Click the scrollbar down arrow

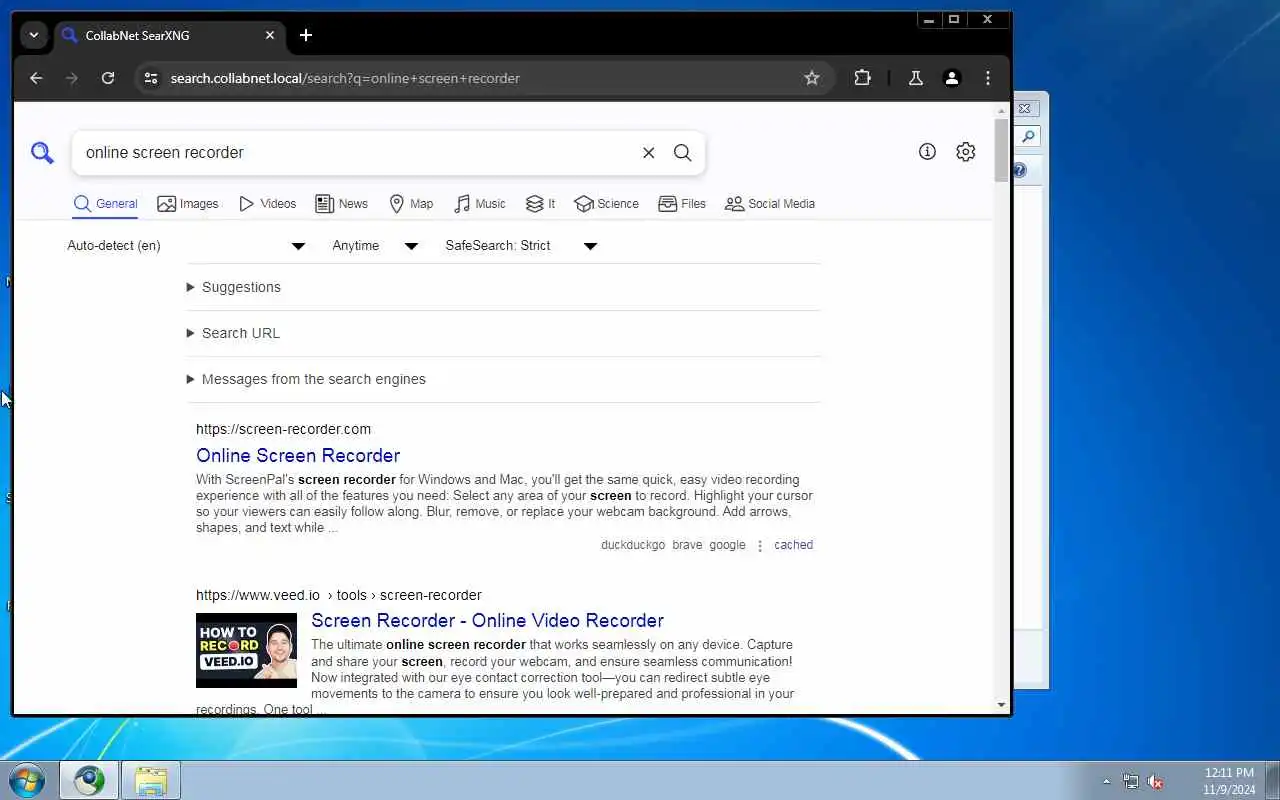[x=1002, y=705]
